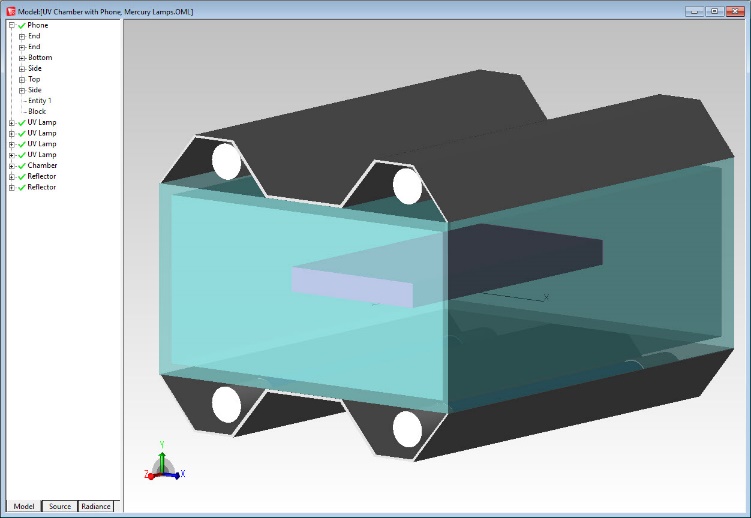This screenshot has width=751, height=518.
Task: Switch to the Source tab
Action: click(x=60, y=506)
